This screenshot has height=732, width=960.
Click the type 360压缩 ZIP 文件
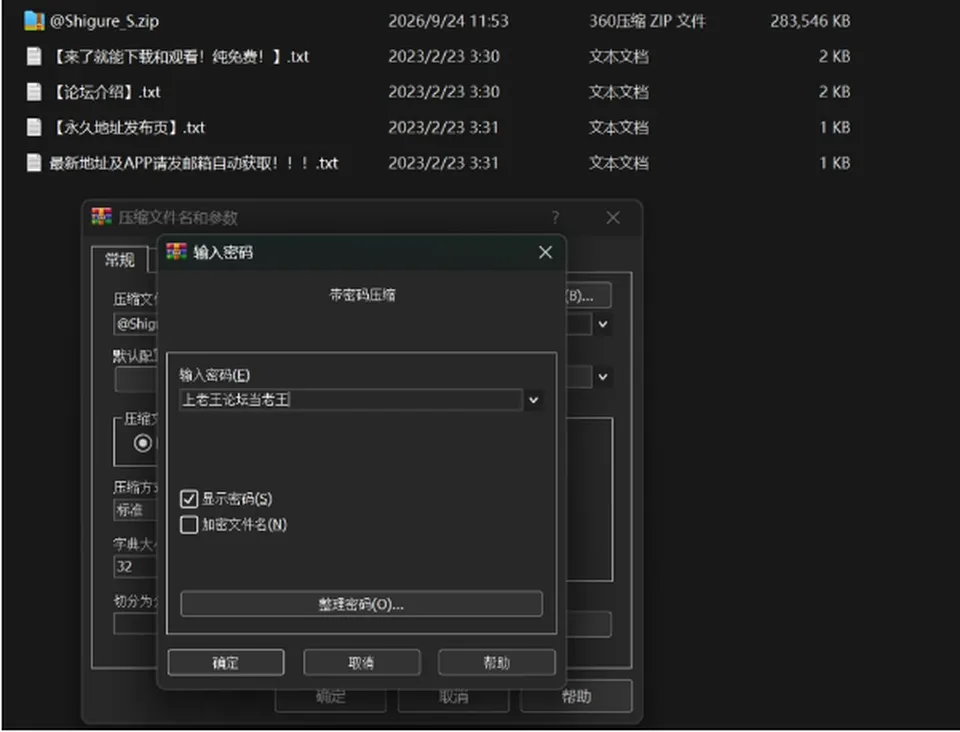point(647,21)
